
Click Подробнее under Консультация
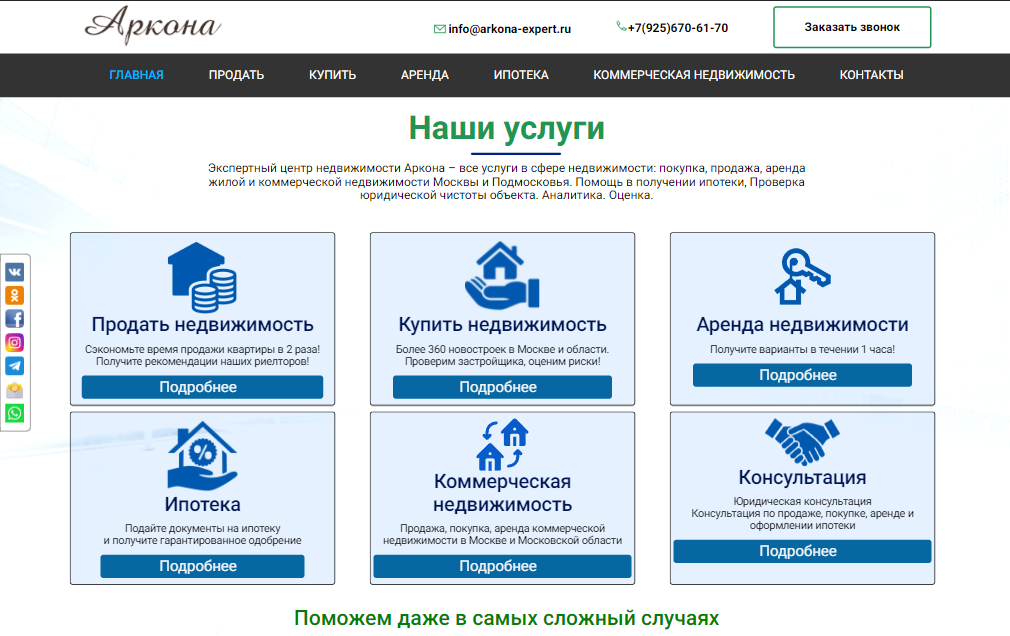pos(803,552)
